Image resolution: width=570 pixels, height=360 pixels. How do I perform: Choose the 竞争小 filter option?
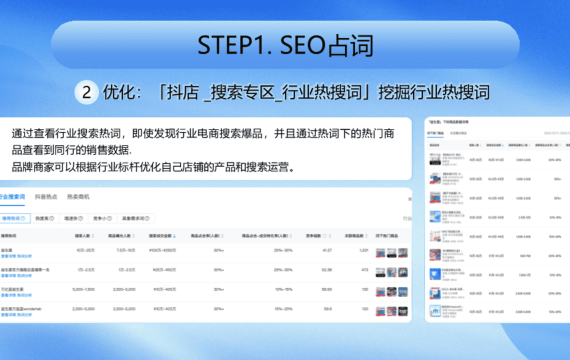pyautogui.click(x=102, y=218)
